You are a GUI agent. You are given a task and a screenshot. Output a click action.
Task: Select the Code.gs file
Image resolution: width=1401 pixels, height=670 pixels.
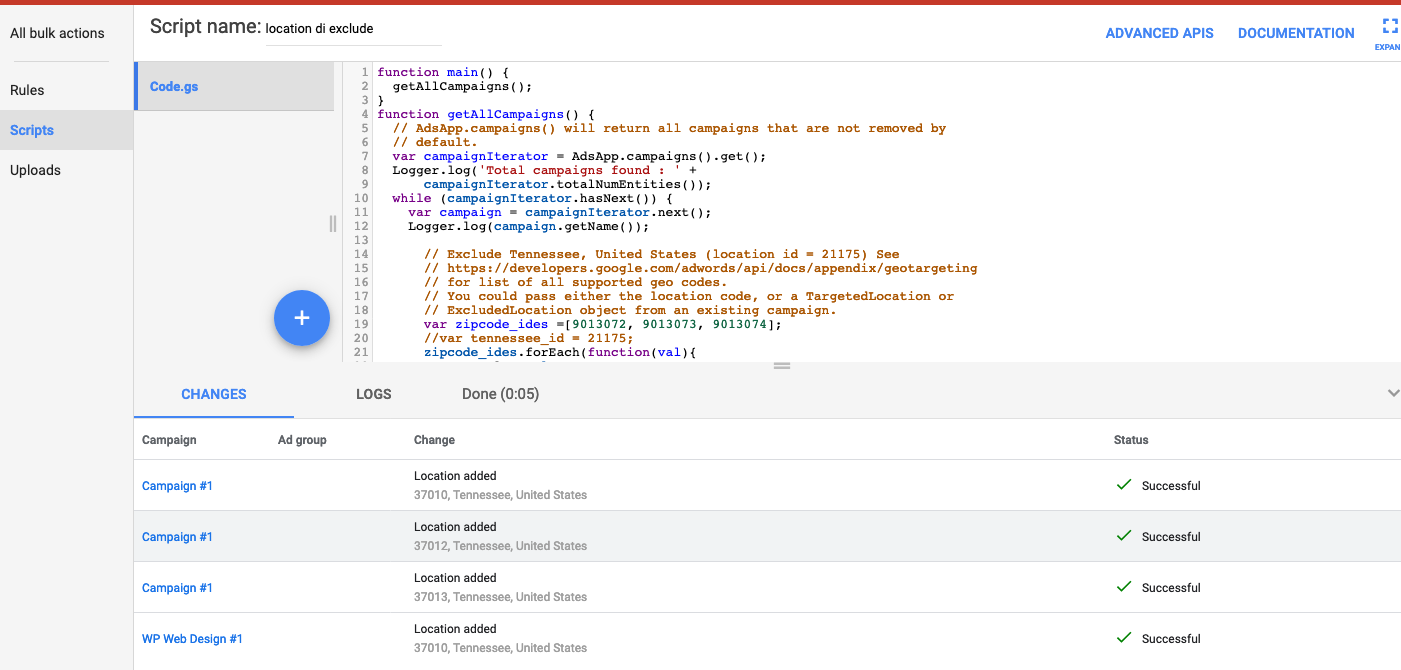pos(174,87)
